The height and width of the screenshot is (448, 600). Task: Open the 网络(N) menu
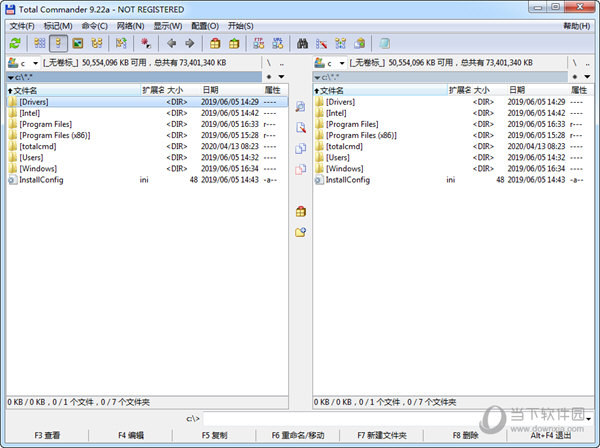click(x=130, y=25)
